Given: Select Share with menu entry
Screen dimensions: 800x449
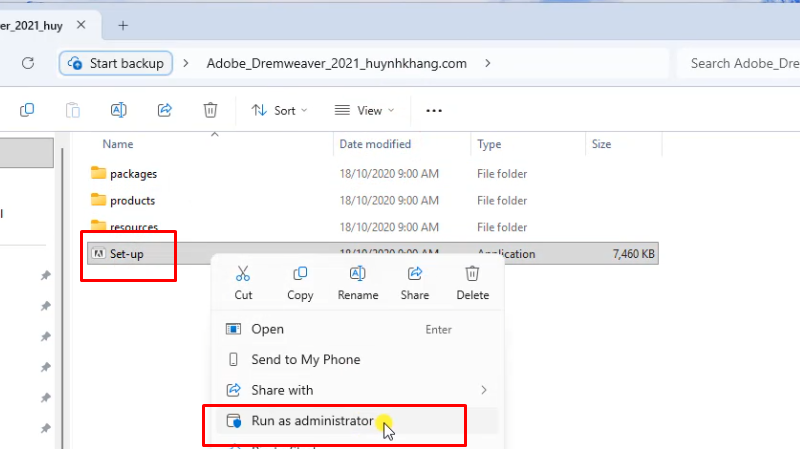Looking at the screenshot, I should pyautogui.click(x=357, y=390).
